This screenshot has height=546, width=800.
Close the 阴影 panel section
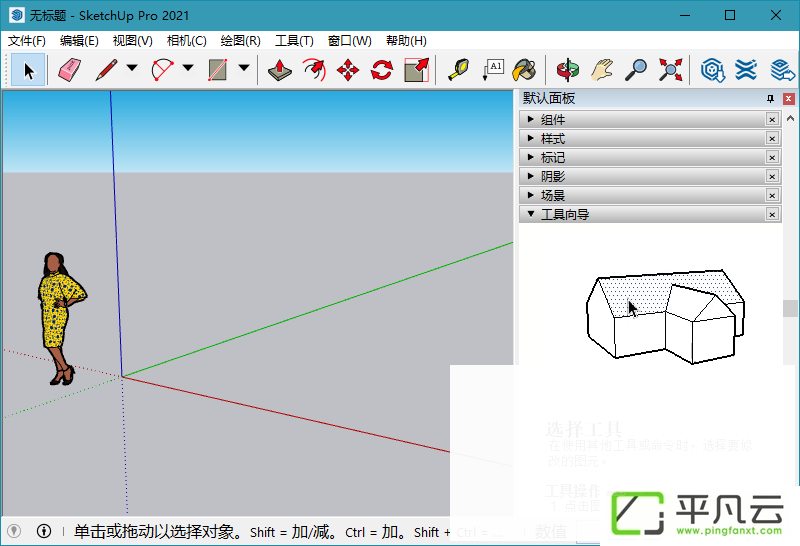[x=772, y=176]
